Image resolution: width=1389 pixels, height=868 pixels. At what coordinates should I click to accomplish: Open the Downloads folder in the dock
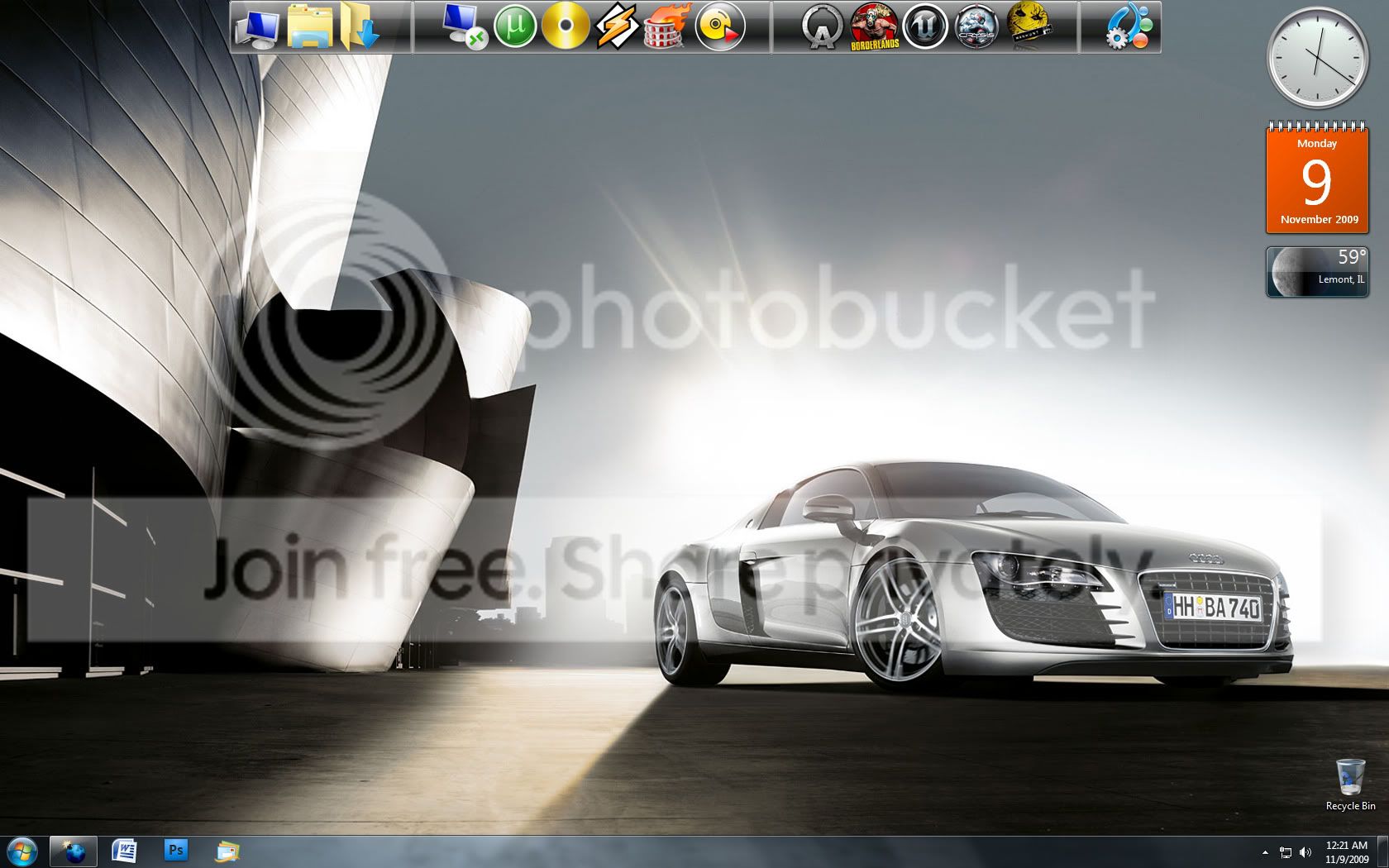(360, 26)
